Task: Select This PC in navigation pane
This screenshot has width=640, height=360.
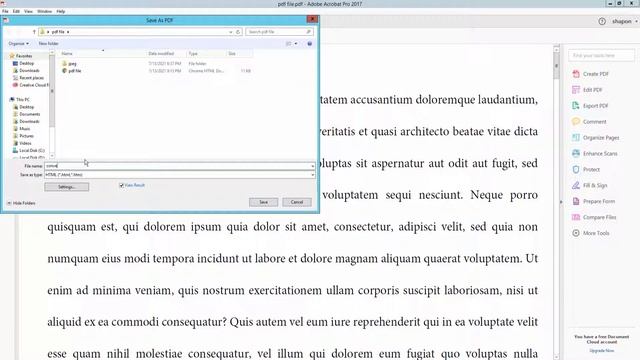Action: tap(20, 100)
